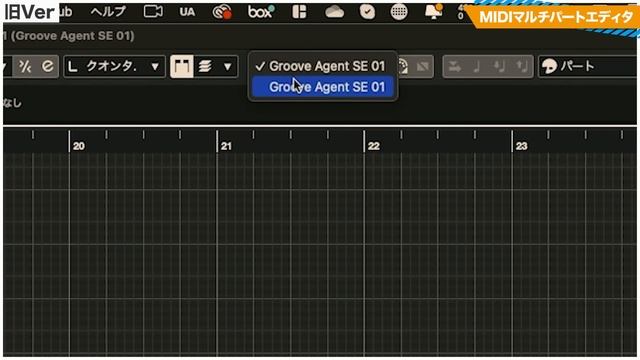Open the arrow dropdown beside the layers icon
The width and height of the screenshot is (640, 360).
point(228,67)
